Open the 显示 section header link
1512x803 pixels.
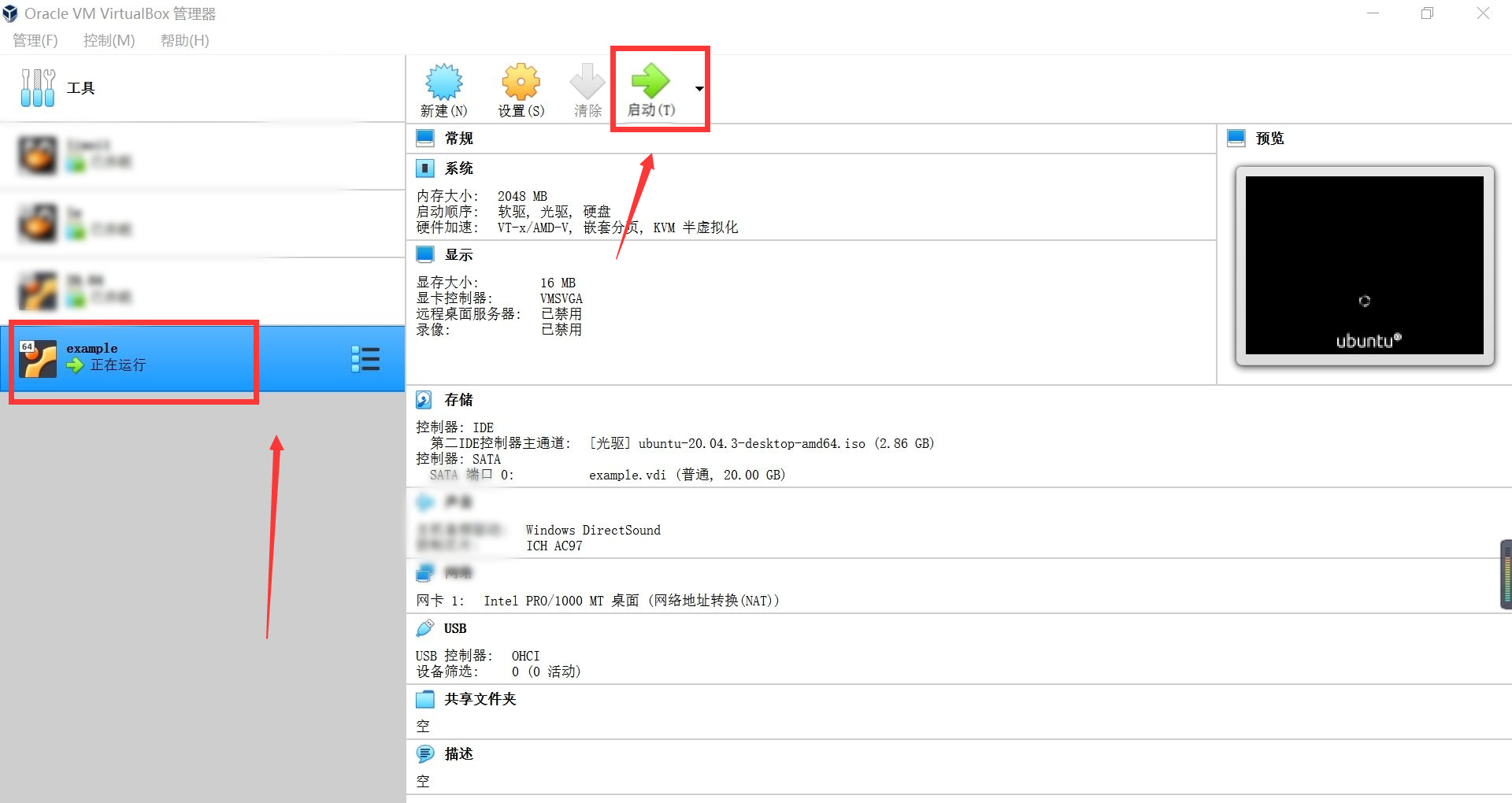[x=459, y=254]
